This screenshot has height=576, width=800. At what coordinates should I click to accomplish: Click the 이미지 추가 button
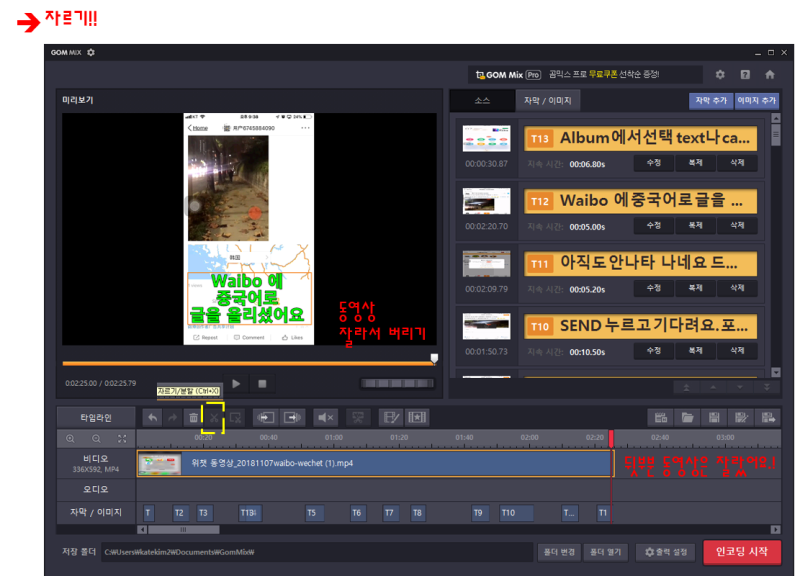coord(757,101)
